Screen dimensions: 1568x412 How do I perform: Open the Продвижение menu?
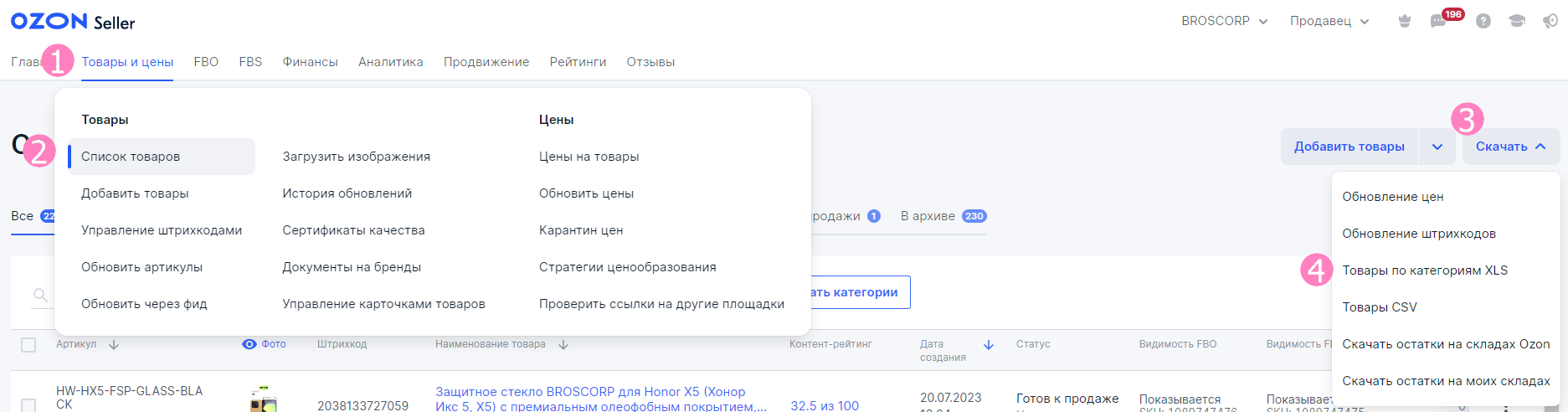pos(486,62)
